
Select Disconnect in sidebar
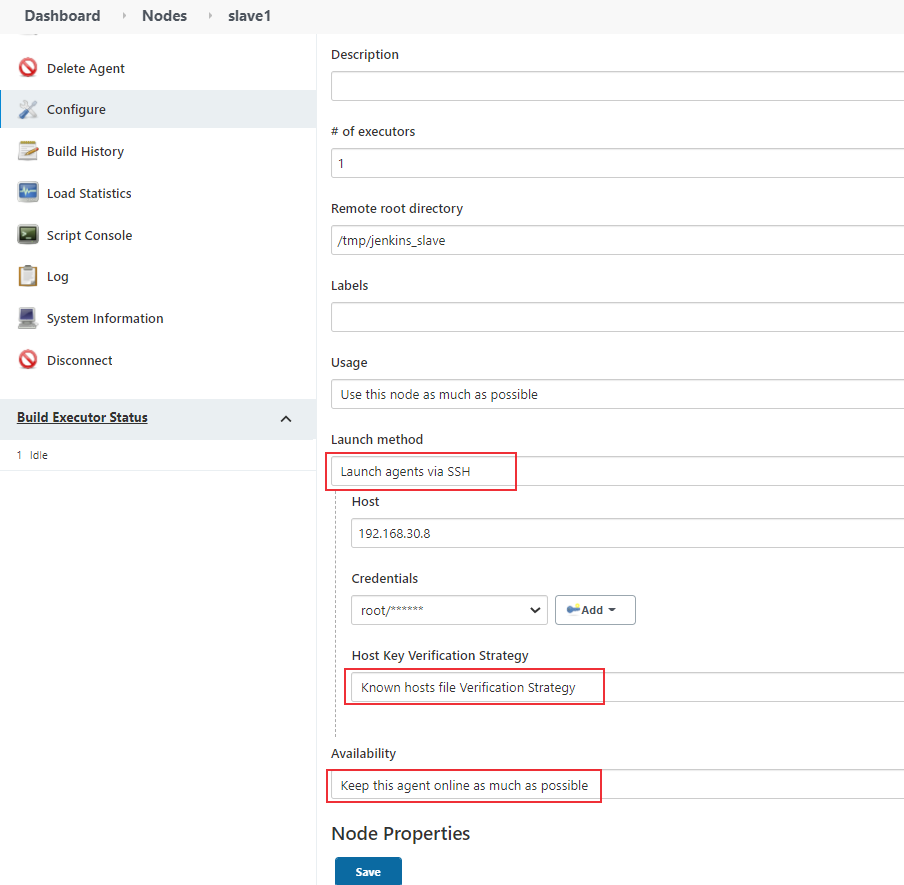click(80, 360)
